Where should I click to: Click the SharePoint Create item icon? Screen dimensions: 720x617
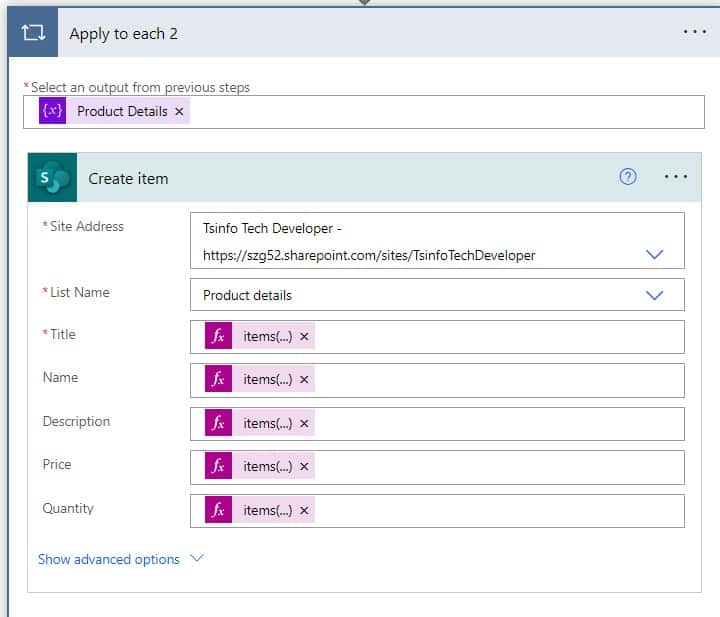point(52,177)
